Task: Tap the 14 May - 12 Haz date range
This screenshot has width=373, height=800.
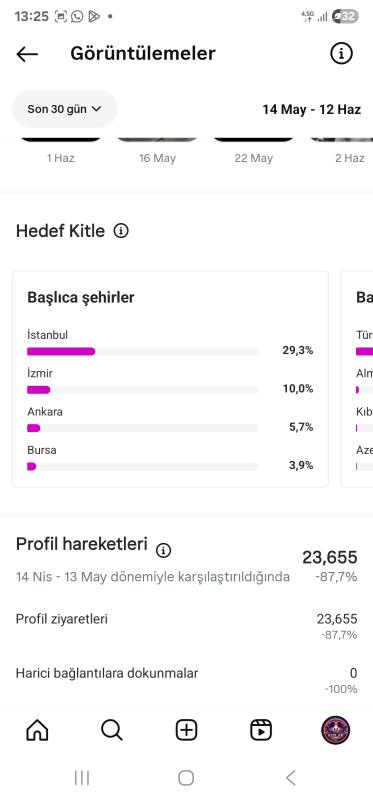Action: point(311,109)
